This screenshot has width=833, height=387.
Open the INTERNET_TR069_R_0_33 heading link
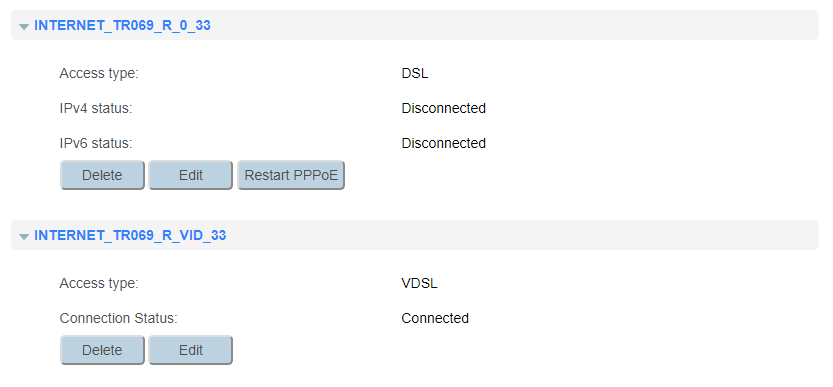tap(122, 26)
